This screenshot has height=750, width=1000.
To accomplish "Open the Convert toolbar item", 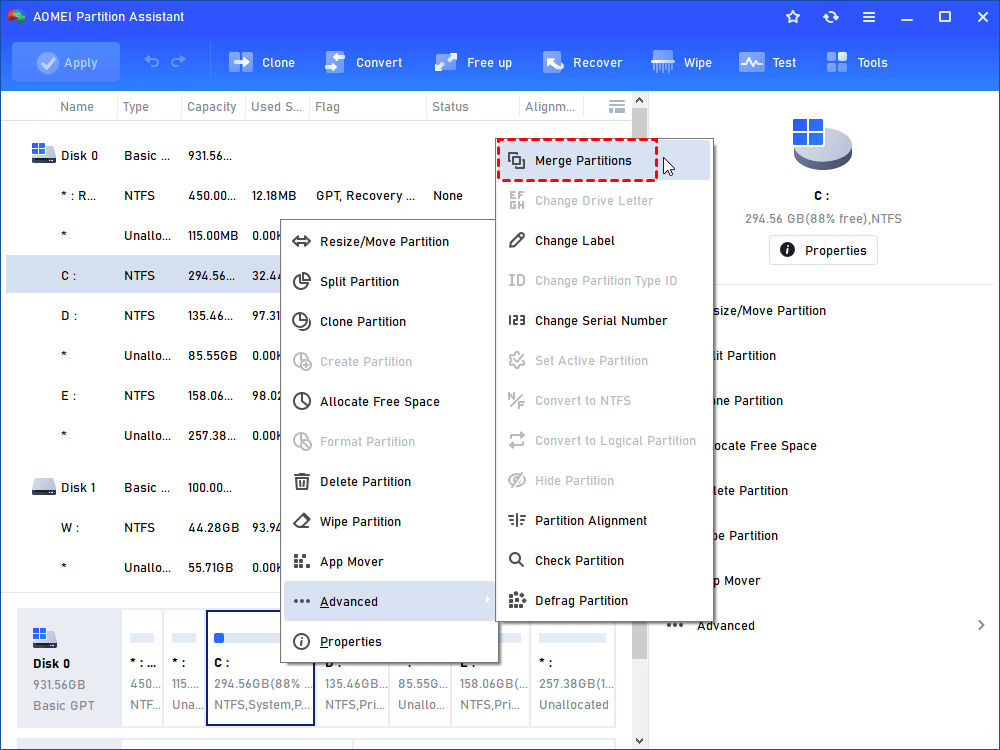I will click(363, 62).
